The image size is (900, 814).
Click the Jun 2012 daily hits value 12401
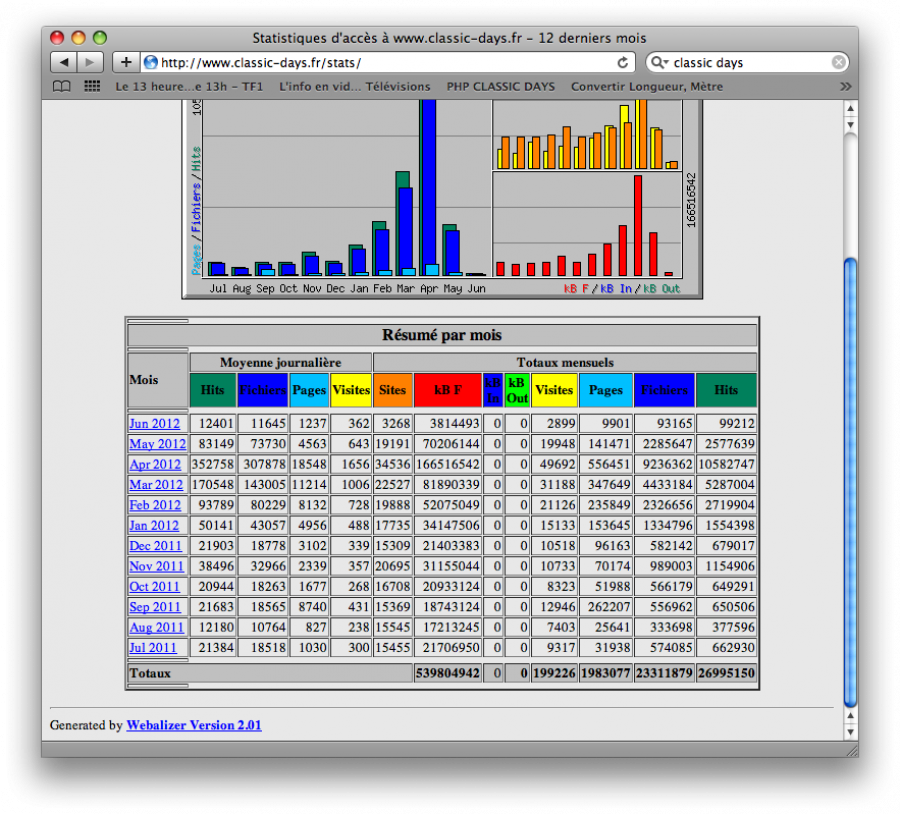point(213,424)
